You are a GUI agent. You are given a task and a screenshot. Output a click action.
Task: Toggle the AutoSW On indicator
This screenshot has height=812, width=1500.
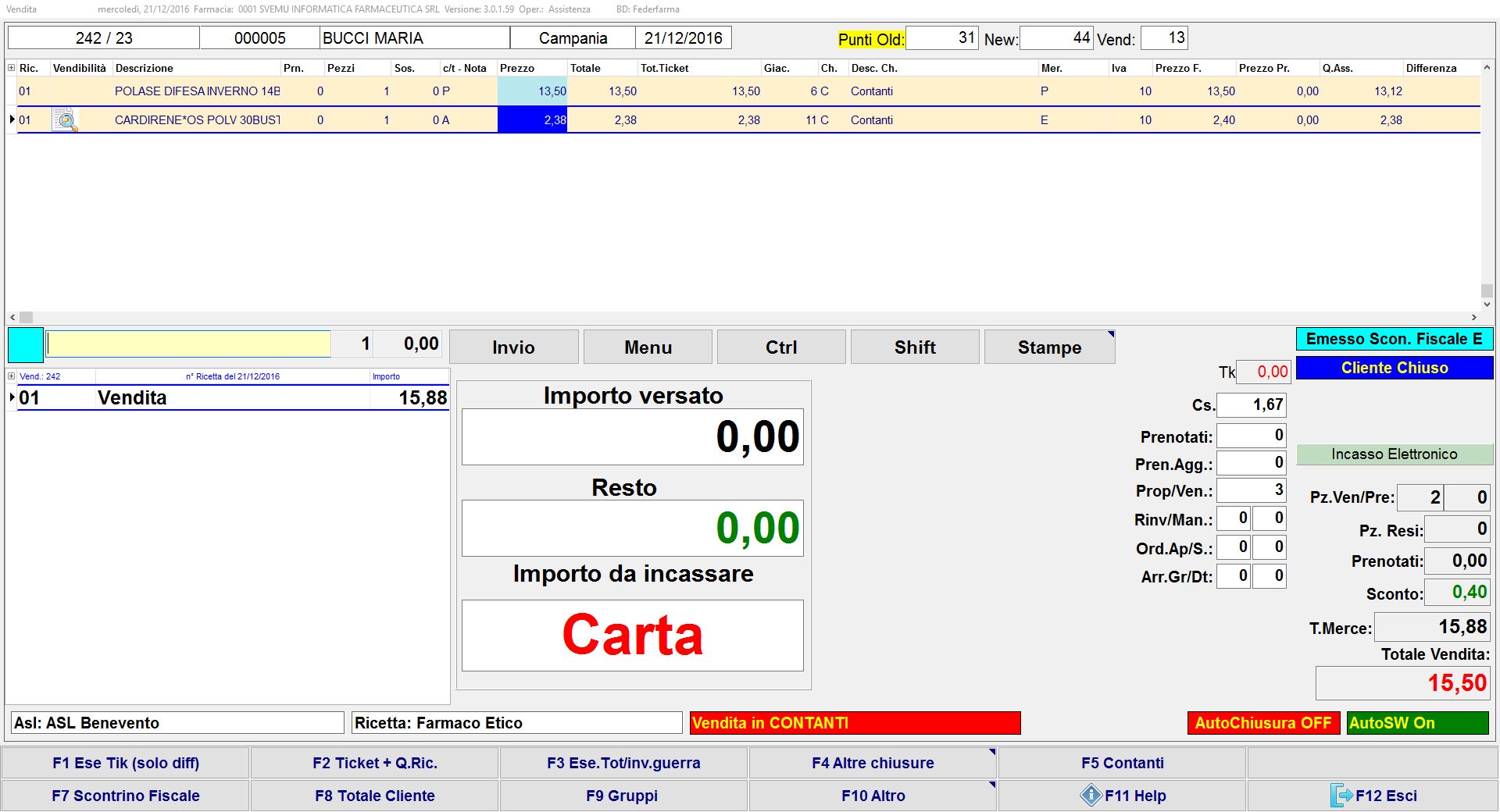click(1417, 723)
